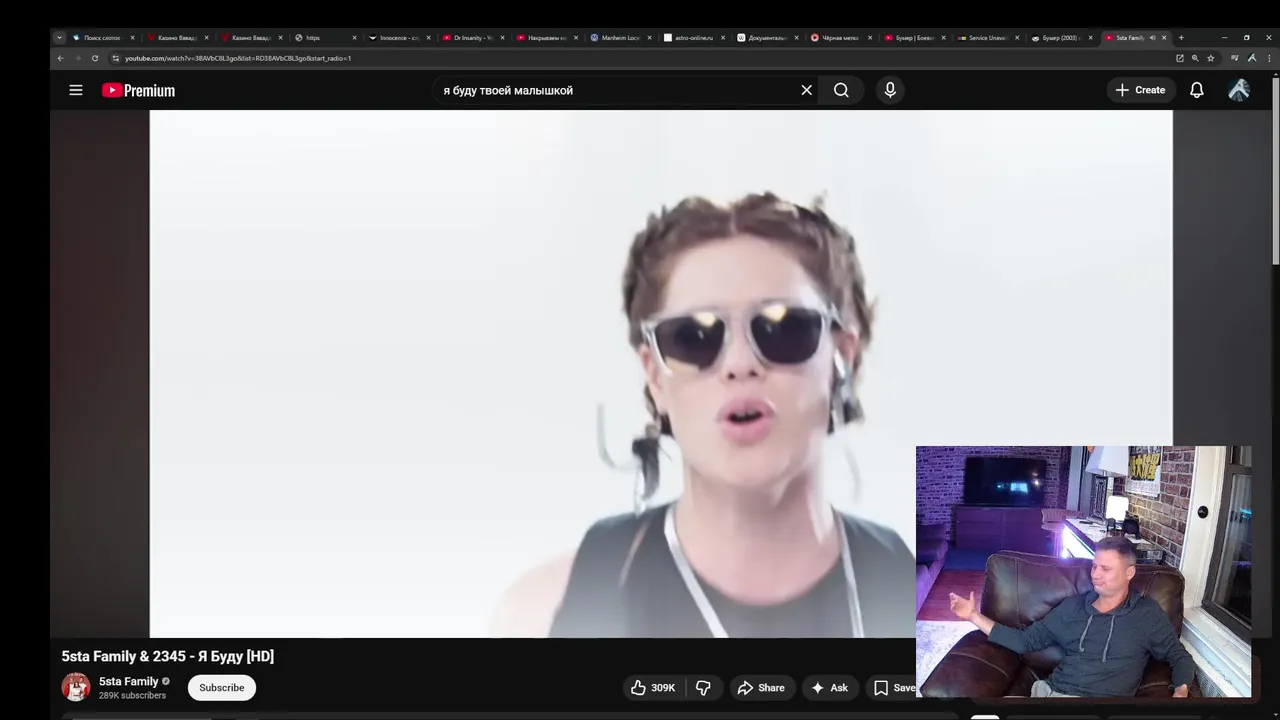The image size is (1280, 720).
Task: Open the account avatar menu
Action: tap(1239, 90)
